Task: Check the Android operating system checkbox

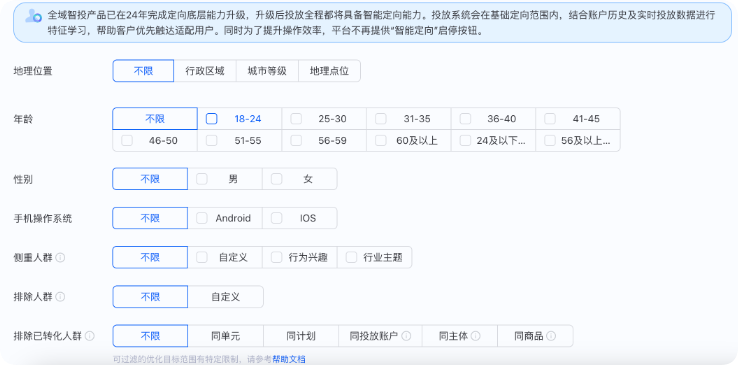Action: tap(202, 218)
